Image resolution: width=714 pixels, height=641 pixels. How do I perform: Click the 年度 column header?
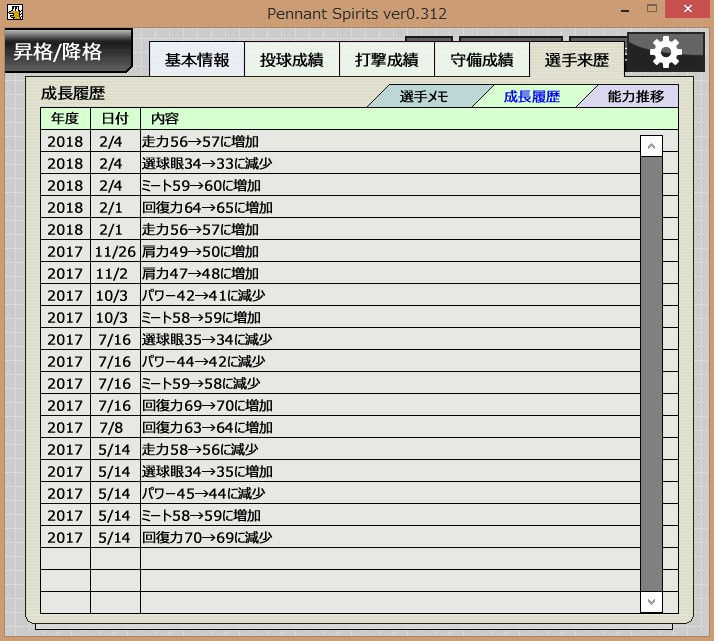tap(65, 119)
